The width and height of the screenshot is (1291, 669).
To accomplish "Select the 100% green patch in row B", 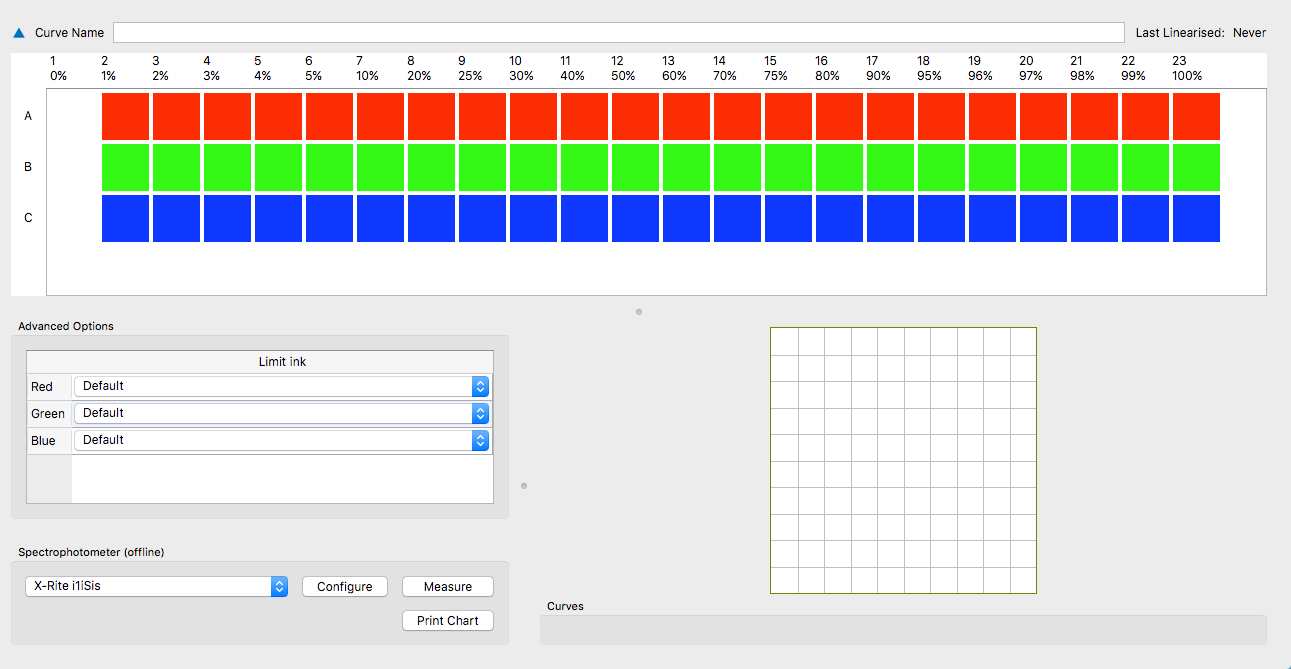I will click(1194, 167).
